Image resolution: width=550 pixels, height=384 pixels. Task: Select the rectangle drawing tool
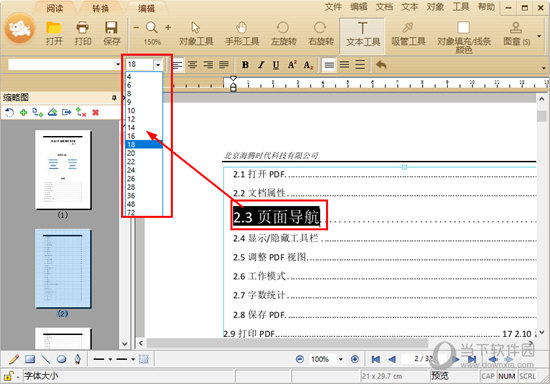[30, 359]
